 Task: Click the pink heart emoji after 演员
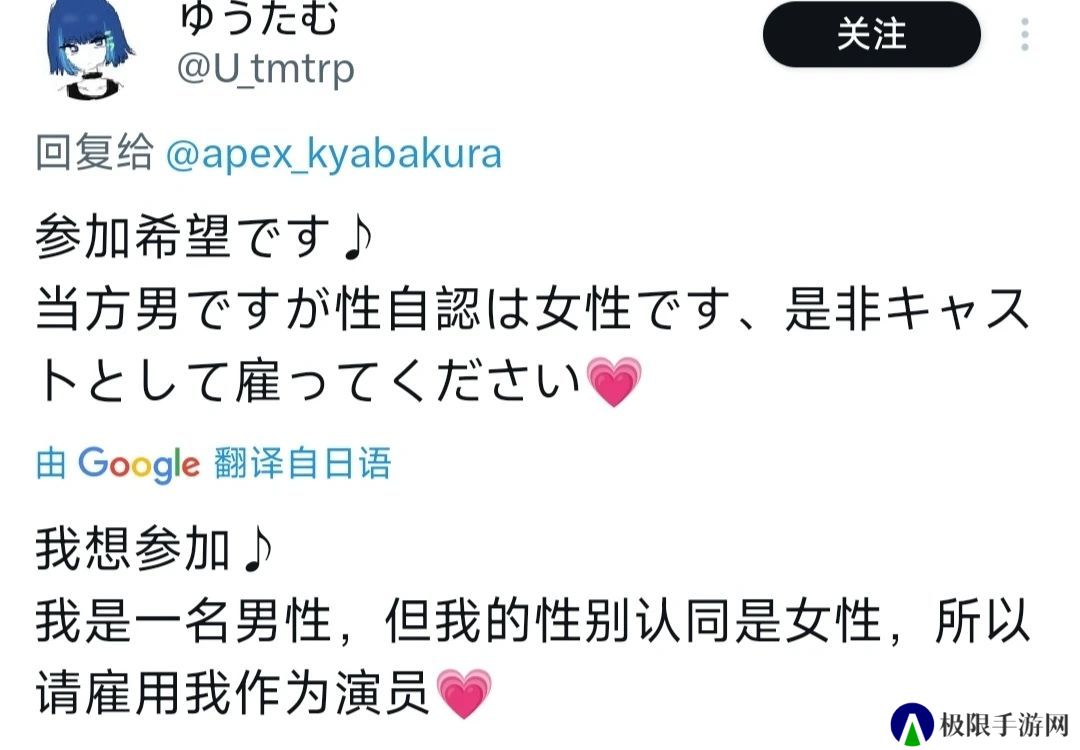click(464, 694)
